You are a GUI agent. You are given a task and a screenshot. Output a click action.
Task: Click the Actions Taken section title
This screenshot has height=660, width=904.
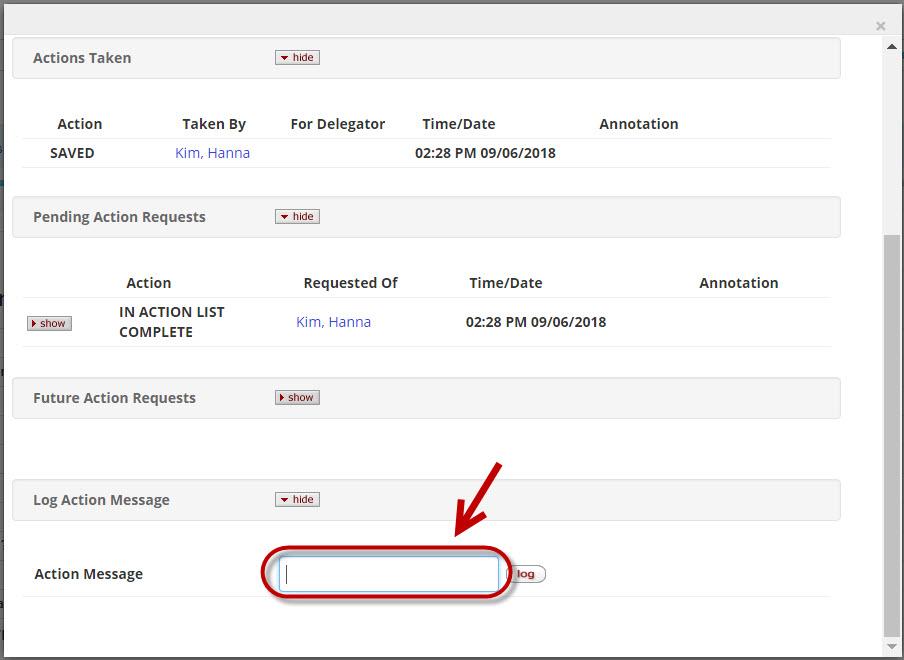click(x=82, y=58)
